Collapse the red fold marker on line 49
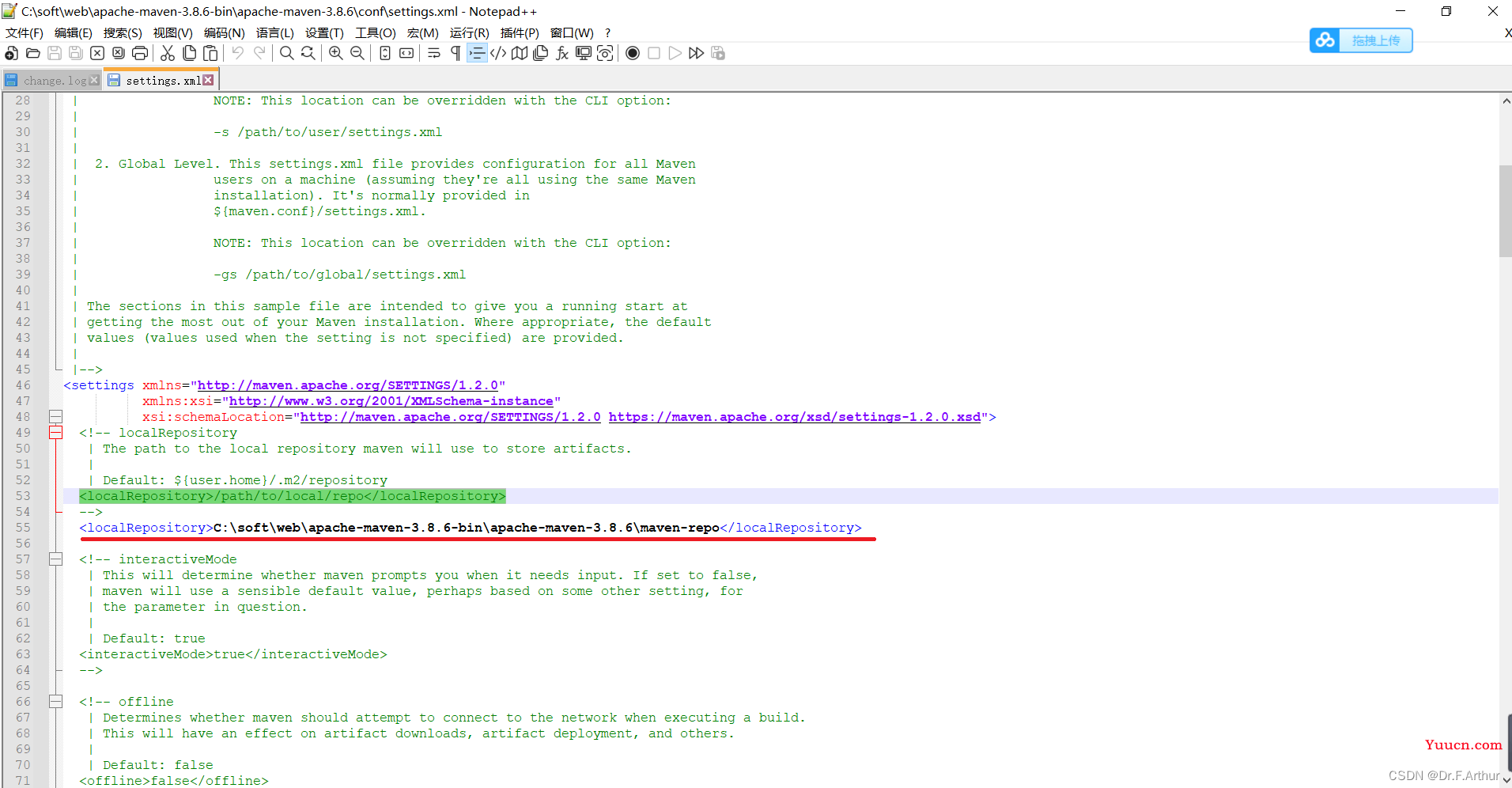This screenshot has height=788, width=1512. click(x=55, y=433)
